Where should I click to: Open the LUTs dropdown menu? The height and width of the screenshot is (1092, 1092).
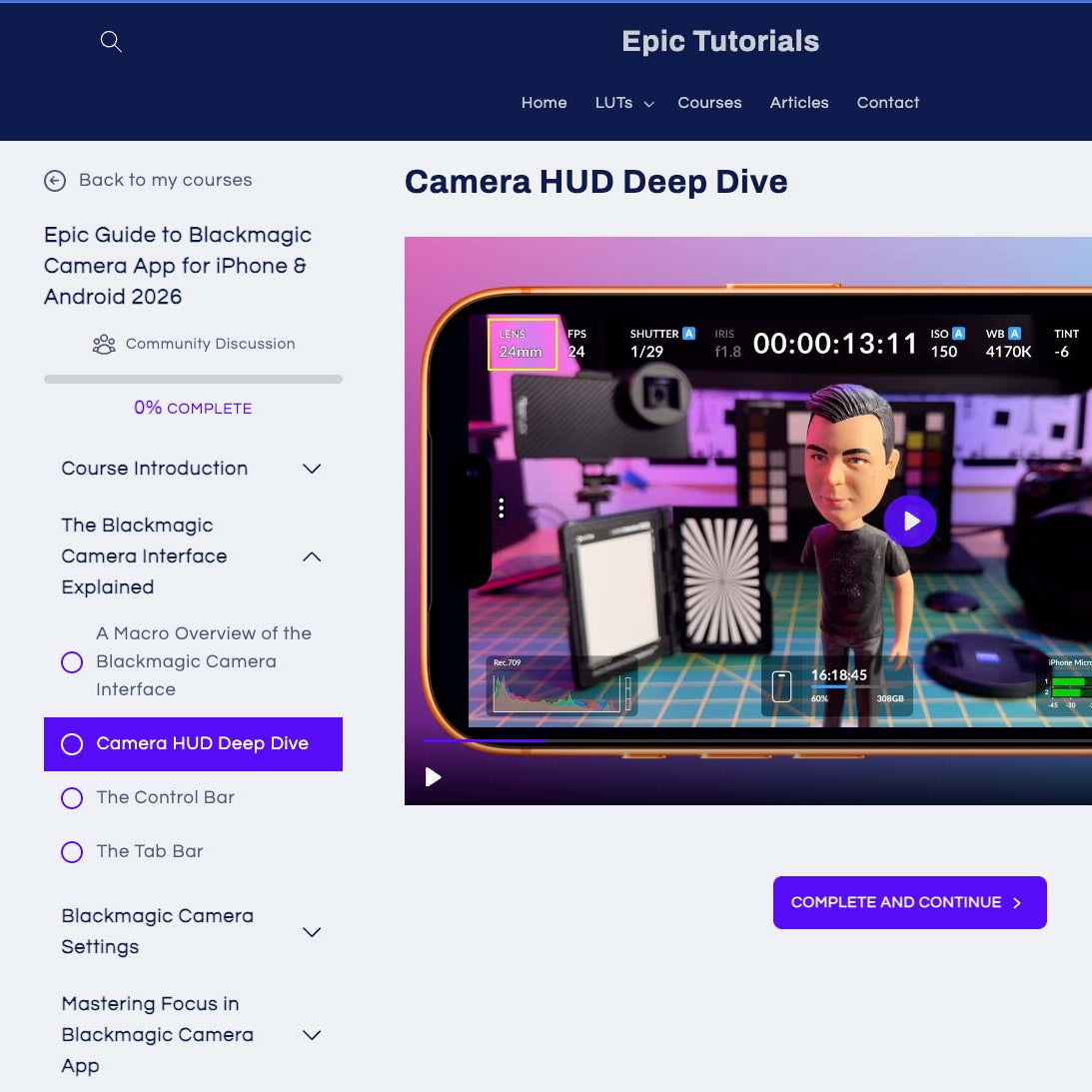click(623, 103)
